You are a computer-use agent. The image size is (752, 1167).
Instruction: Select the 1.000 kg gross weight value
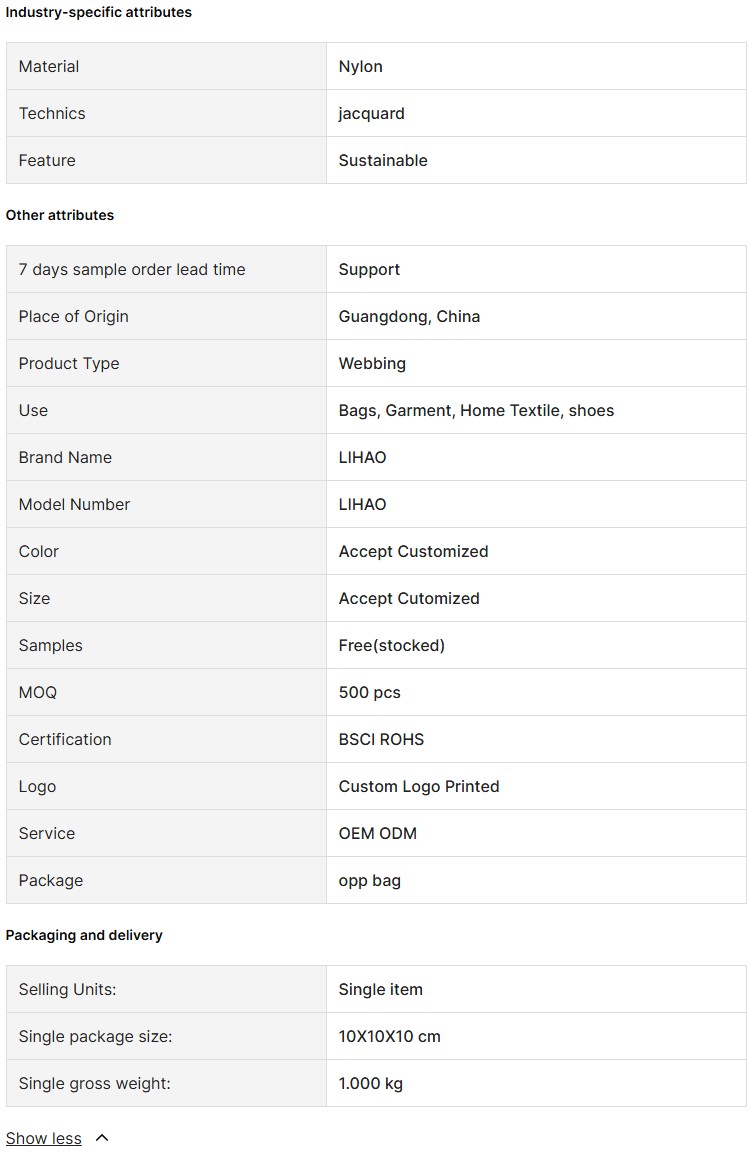(x=370, y=1083)
